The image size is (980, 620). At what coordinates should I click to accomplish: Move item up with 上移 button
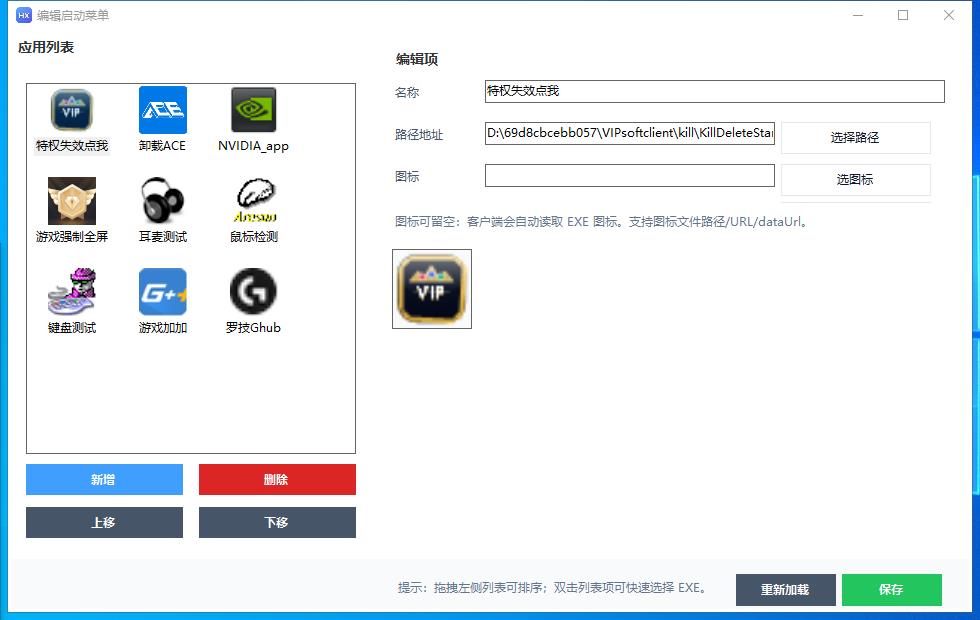pyautogui.click(x=104, y=522)
